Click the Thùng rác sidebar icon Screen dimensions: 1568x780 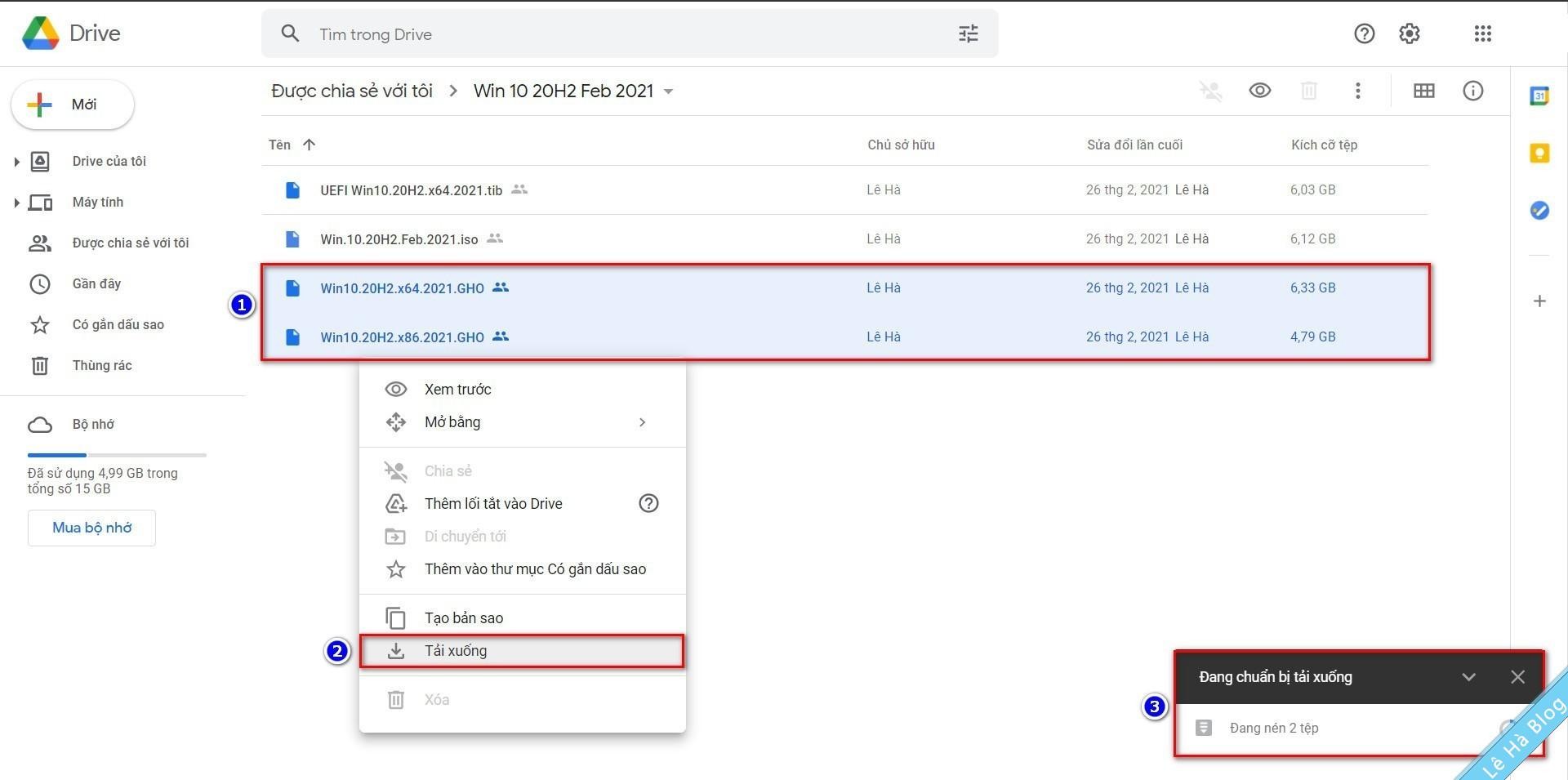click(39, 365)
